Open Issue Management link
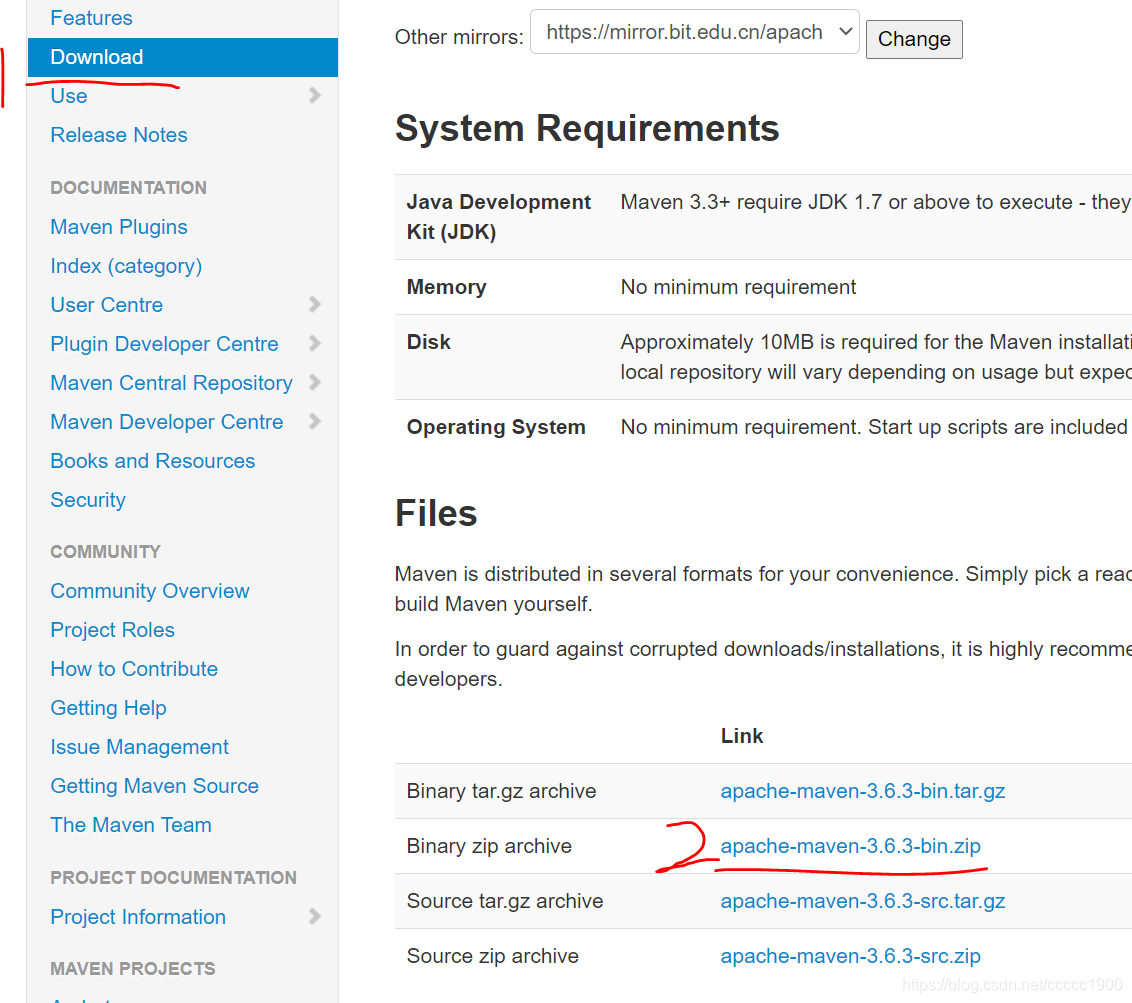Viewport: 1132px width, 1003px height. coord(139,747)
